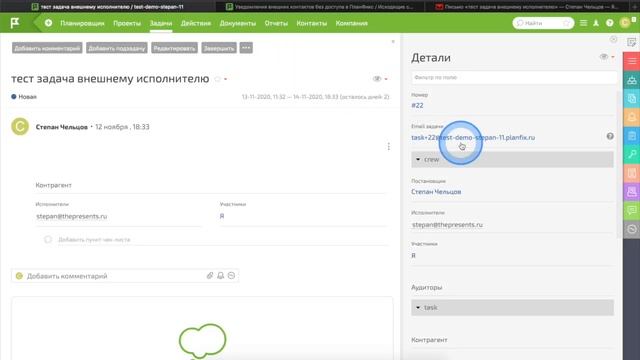Click the Новая status label
This screenshot has height=360, width=640.
click(x=27, y=97)
